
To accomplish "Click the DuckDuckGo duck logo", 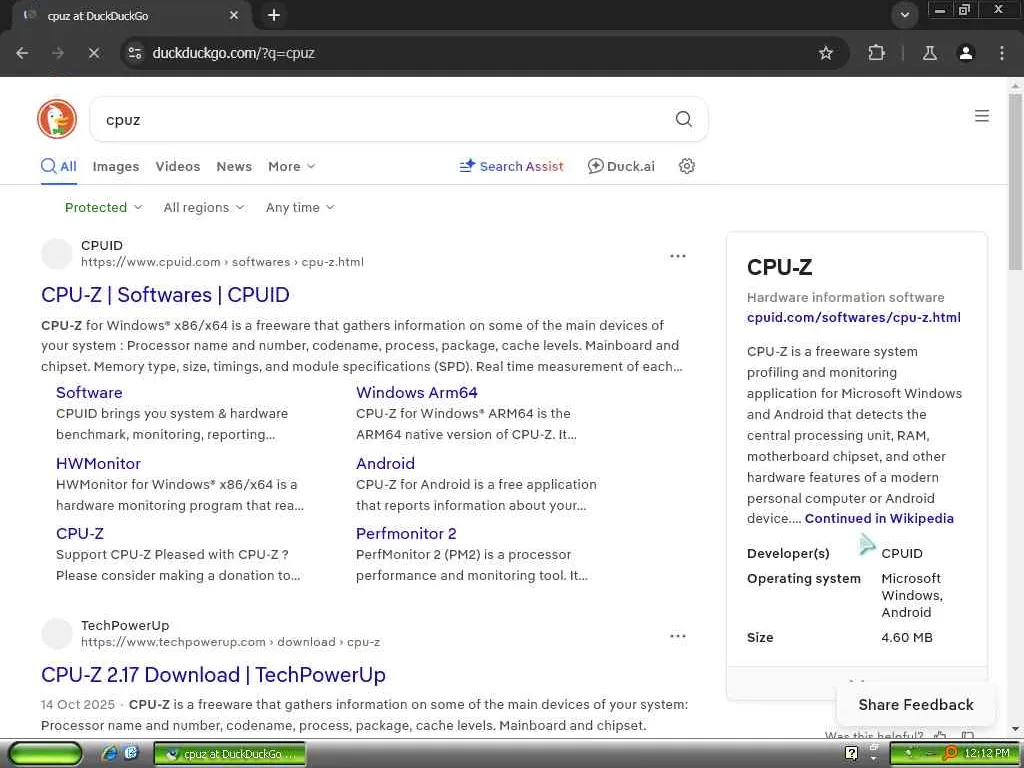I will tap(57, 119).
